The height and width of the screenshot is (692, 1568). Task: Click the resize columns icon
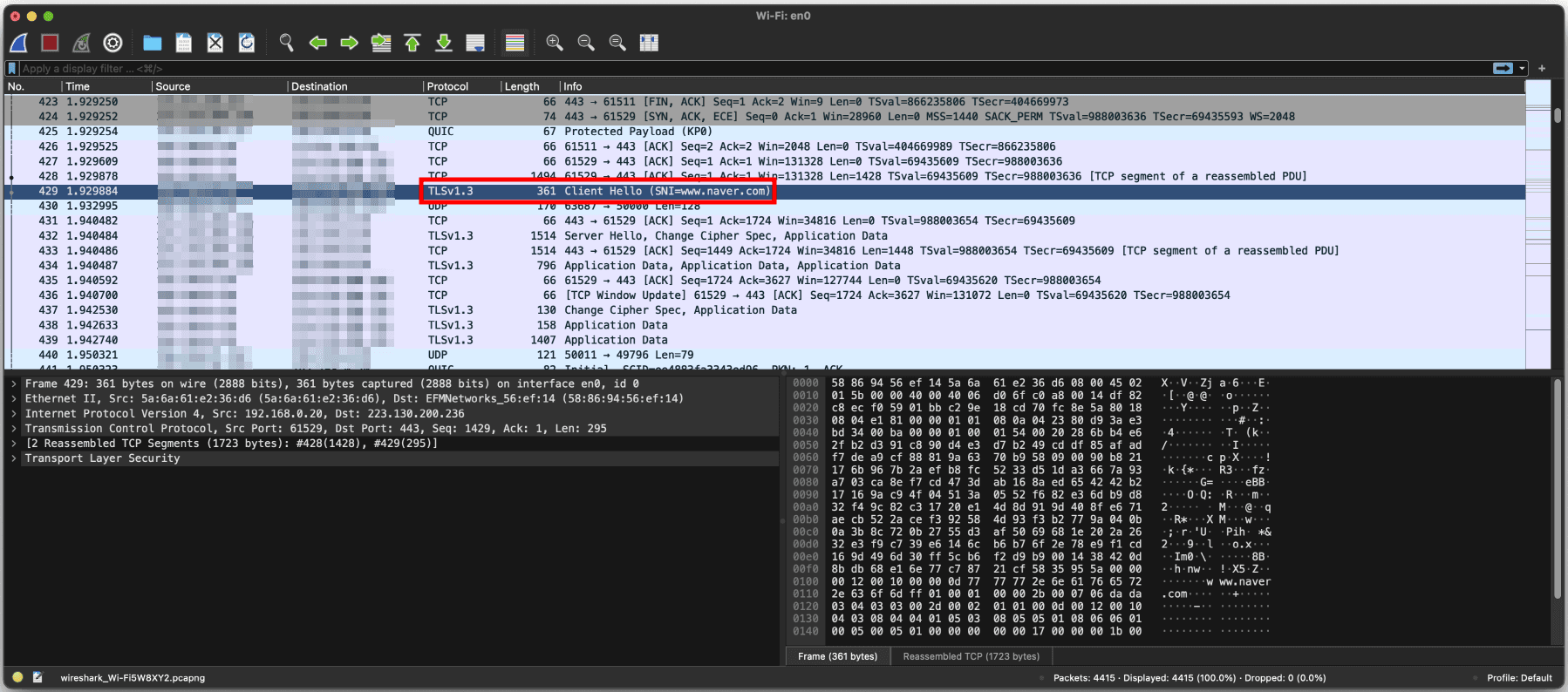649,43
